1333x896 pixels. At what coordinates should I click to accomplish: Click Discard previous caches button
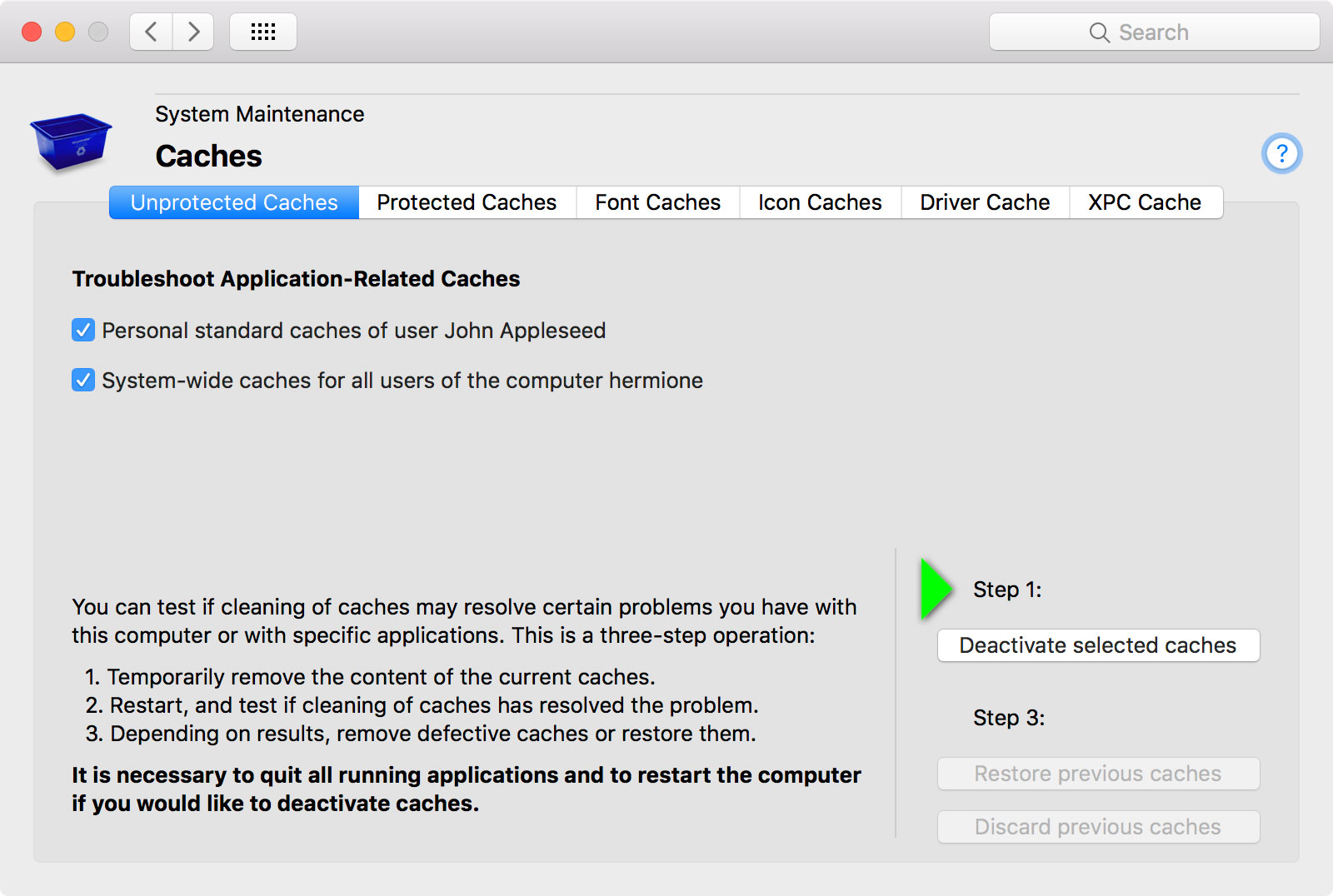[1098, 827]
